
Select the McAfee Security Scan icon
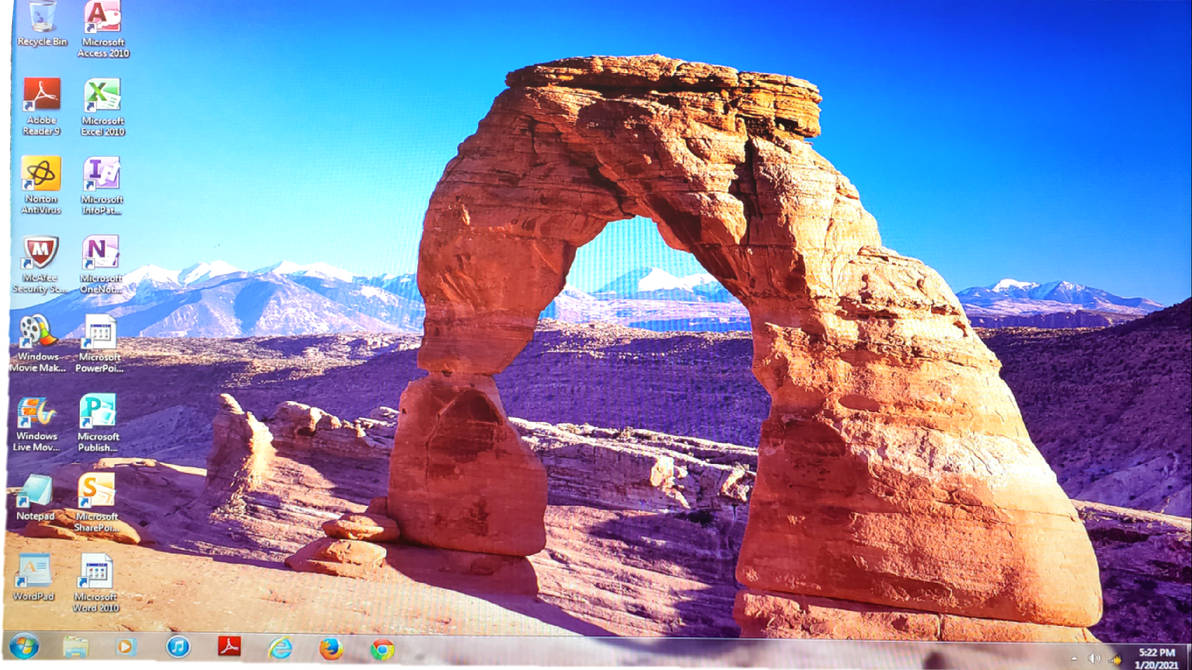[40, 264]
